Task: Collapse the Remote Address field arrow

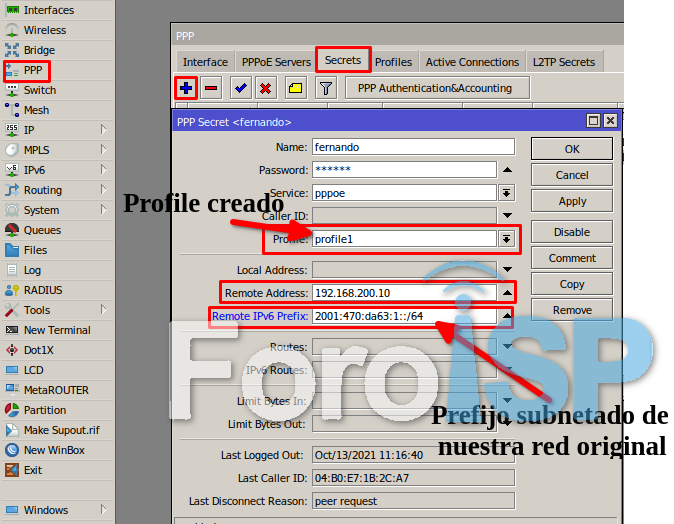Action: pyautogui.click(x=507, y=293)
